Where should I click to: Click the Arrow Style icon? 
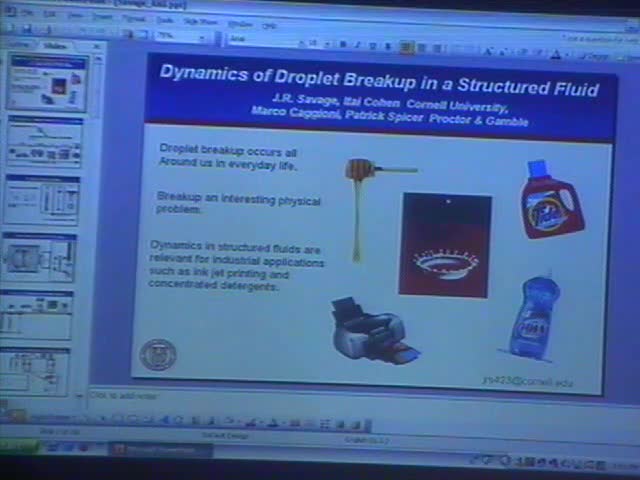(x=325, y=424)
